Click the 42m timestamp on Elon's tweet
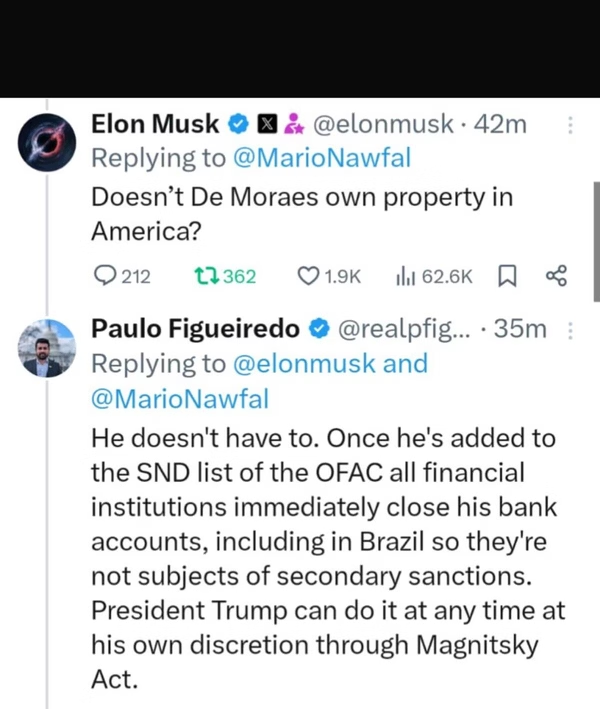Screen dimensions: 600x709 (502, 125)
